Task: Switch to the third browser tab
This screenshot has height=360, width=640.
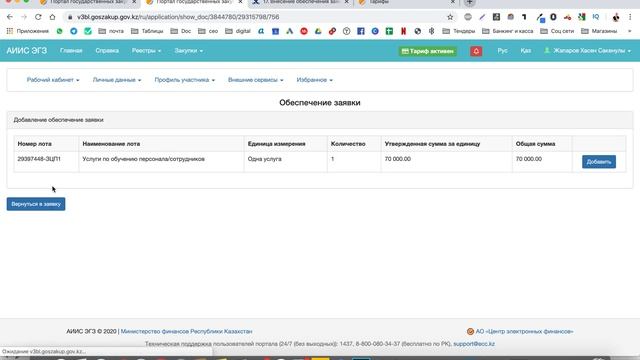Action: coord(300,2)
